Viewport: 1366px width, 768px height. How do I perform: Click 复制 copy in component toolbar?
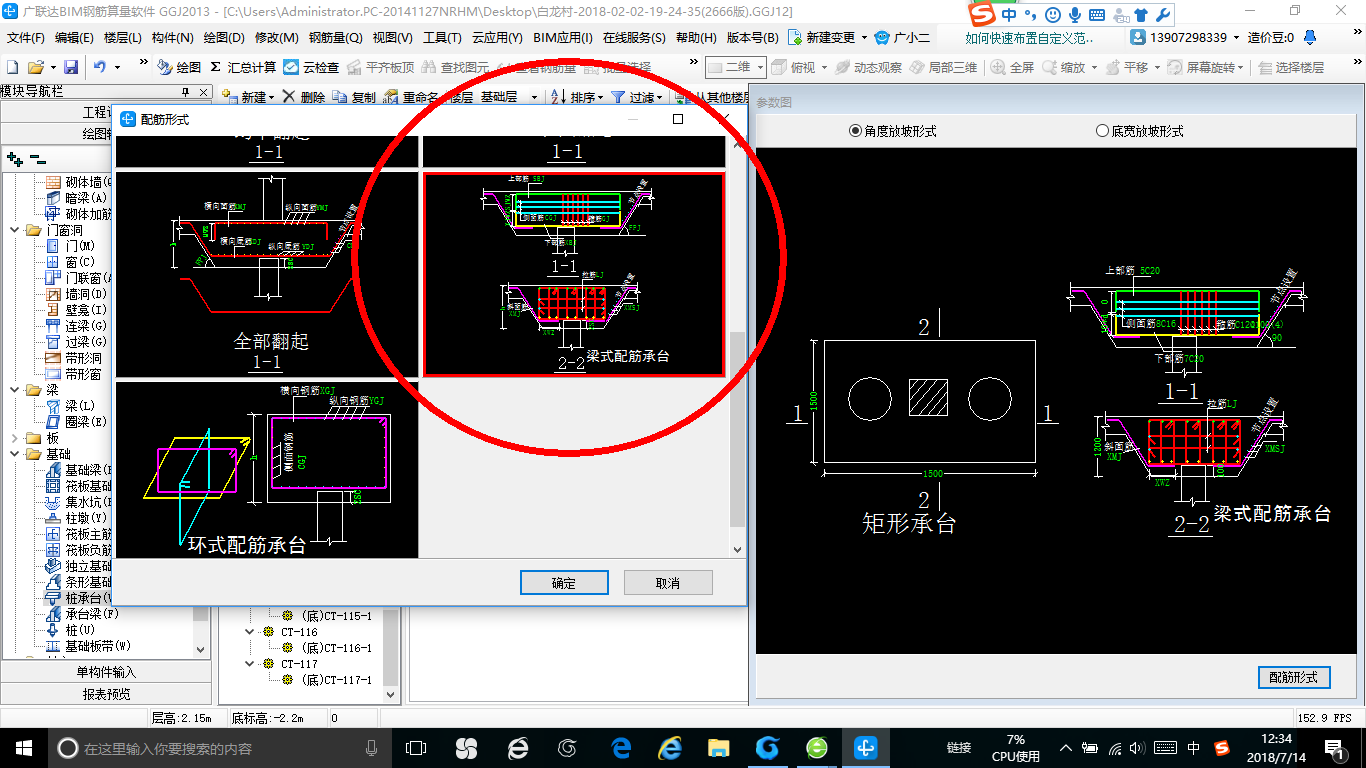click(x=354, y=97)
